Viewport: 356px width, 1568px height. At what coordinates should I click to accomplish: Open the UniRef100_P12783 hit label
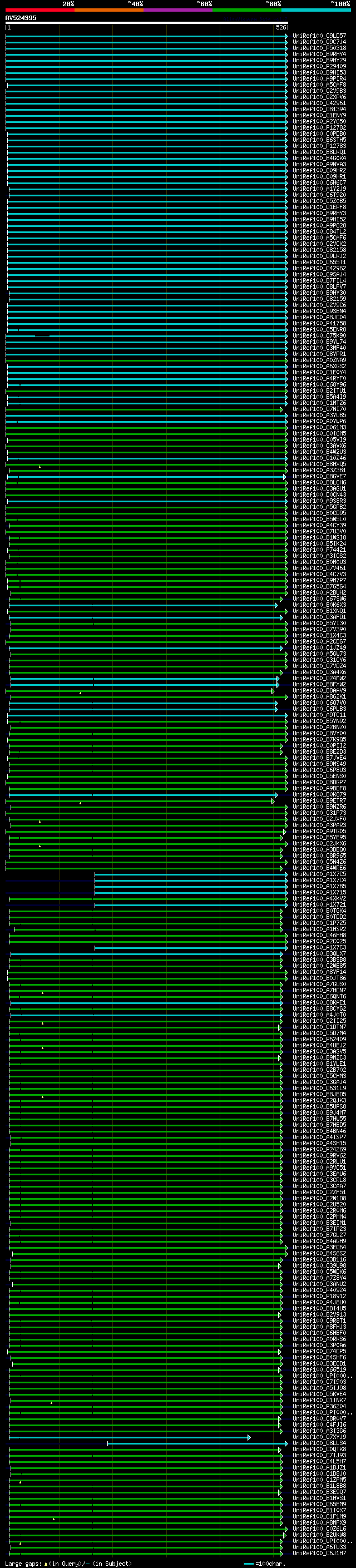(319, 146)
